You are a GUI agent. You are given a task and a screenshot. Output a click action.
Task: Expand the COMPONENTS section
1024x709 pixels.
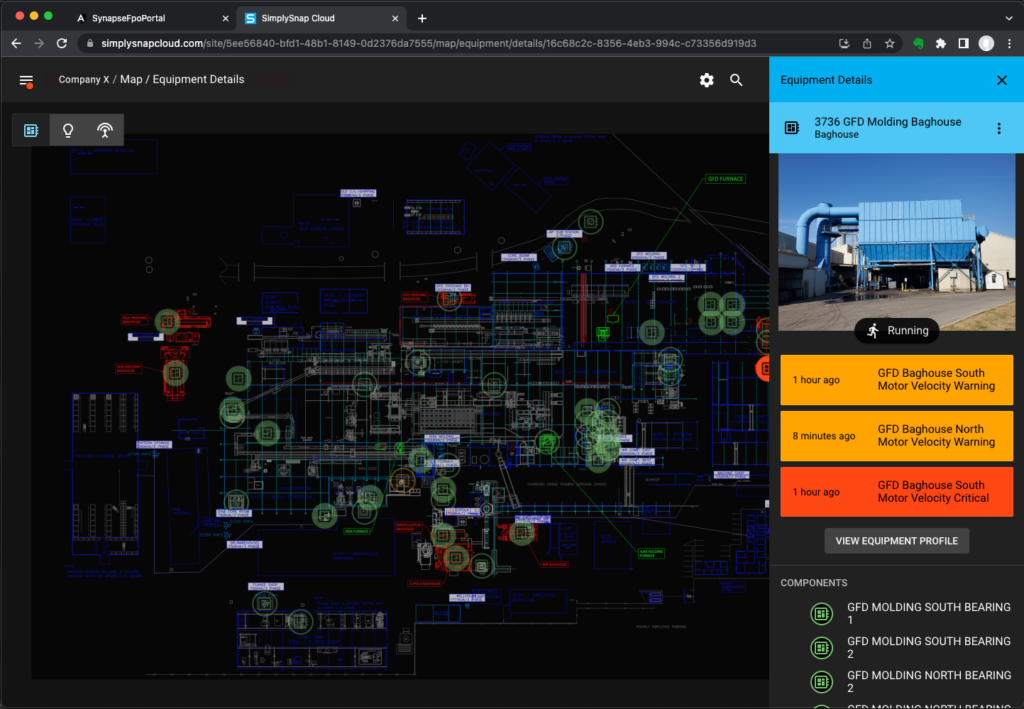coord(813,582)
